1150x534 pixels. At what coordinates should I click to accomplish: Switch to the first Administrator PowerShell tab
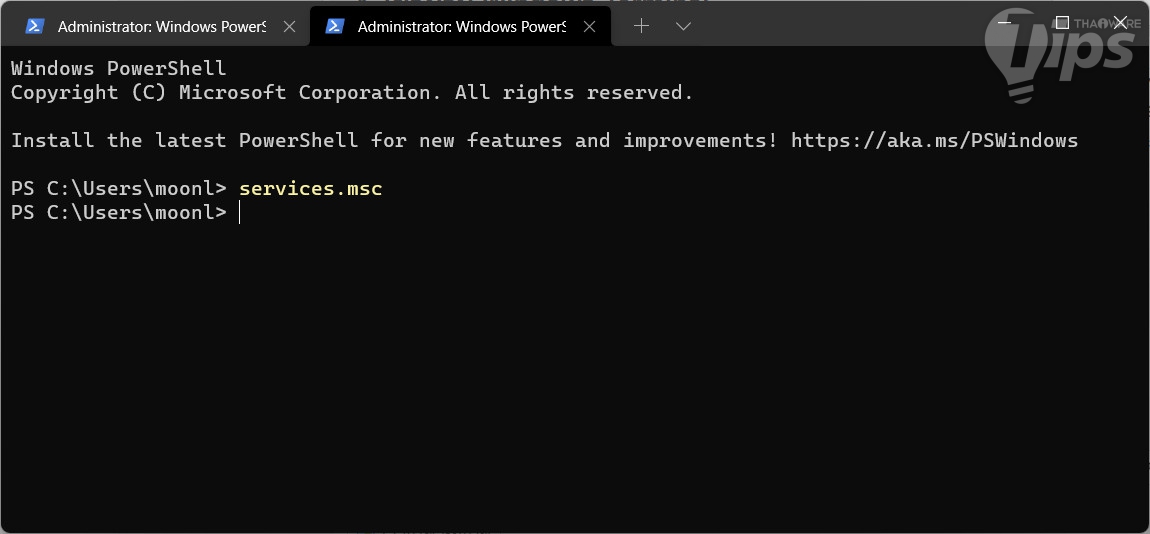(160, 27)
